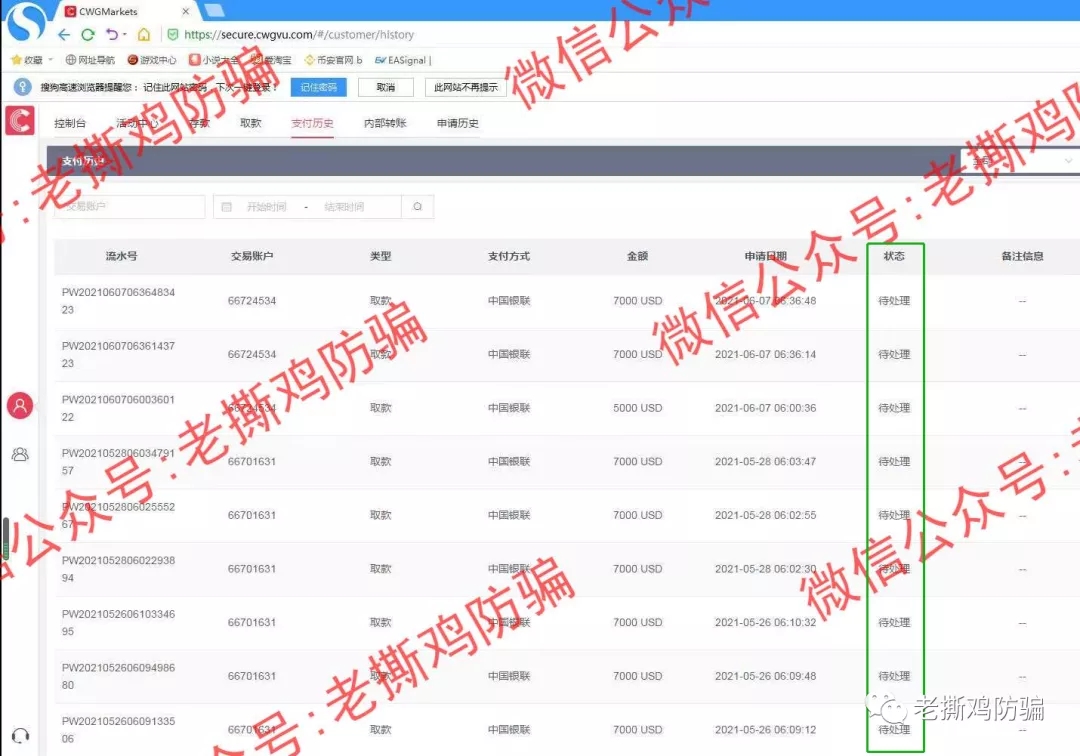The image size is (1080, 756).
Task: Click the green security shield icon
Action: click(173, 34)
